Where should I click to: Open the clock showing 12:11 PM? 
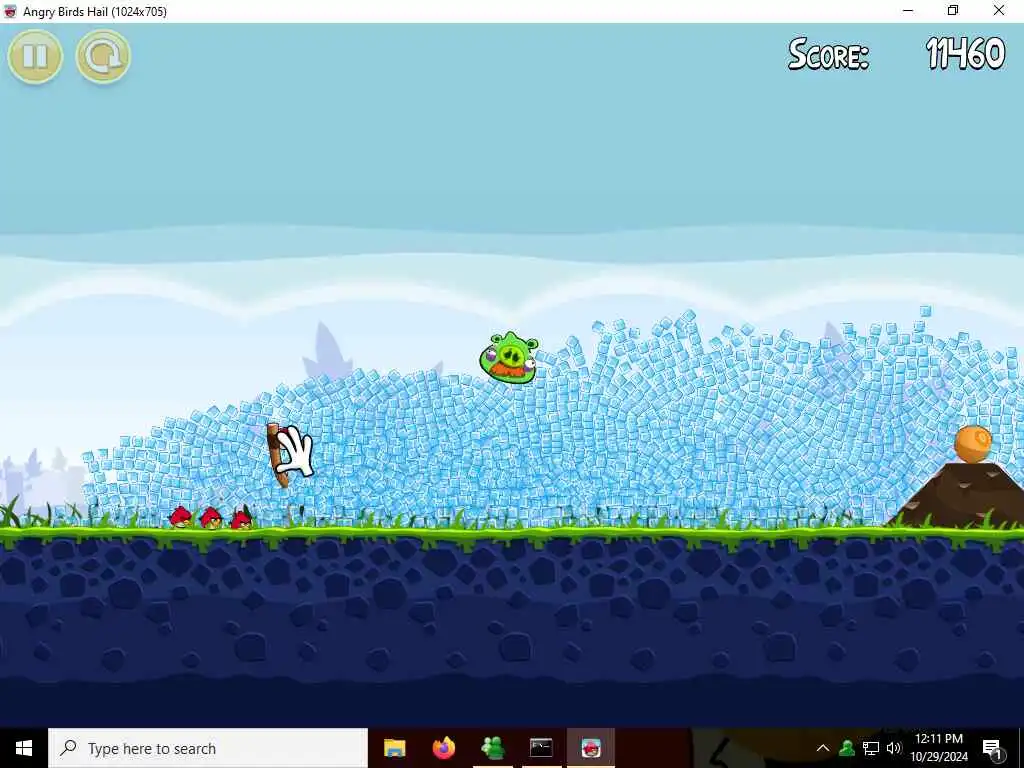pos(938,748)
